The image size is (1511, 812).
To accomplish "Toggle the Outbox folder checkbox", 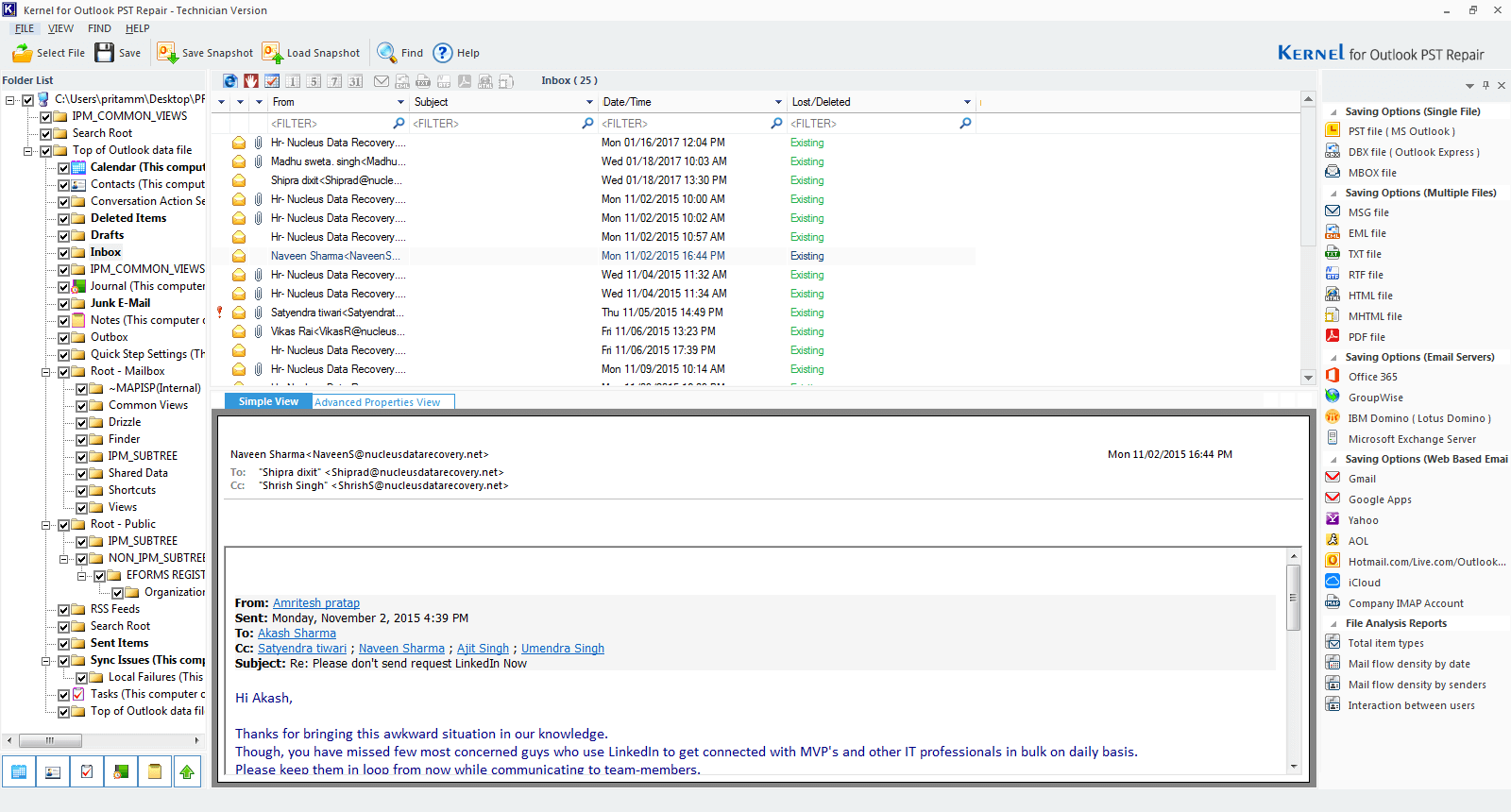I will [63, 338].
